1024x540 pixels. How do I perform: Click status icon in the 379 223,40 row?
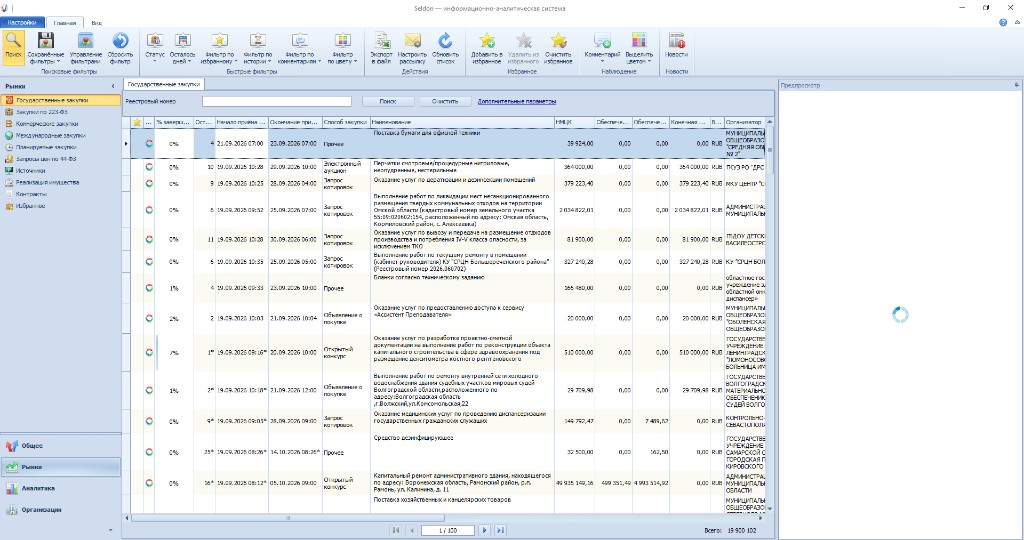(x=149, y=183)
